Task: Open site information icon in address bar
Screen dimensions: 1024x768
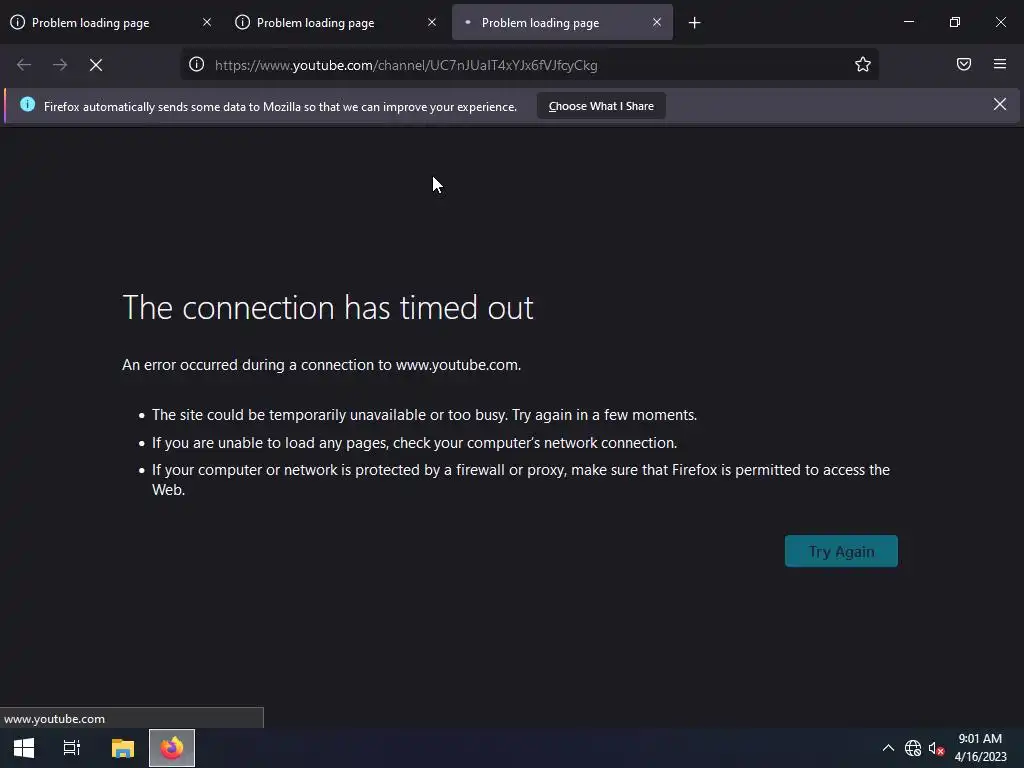Action: (197, 64)
